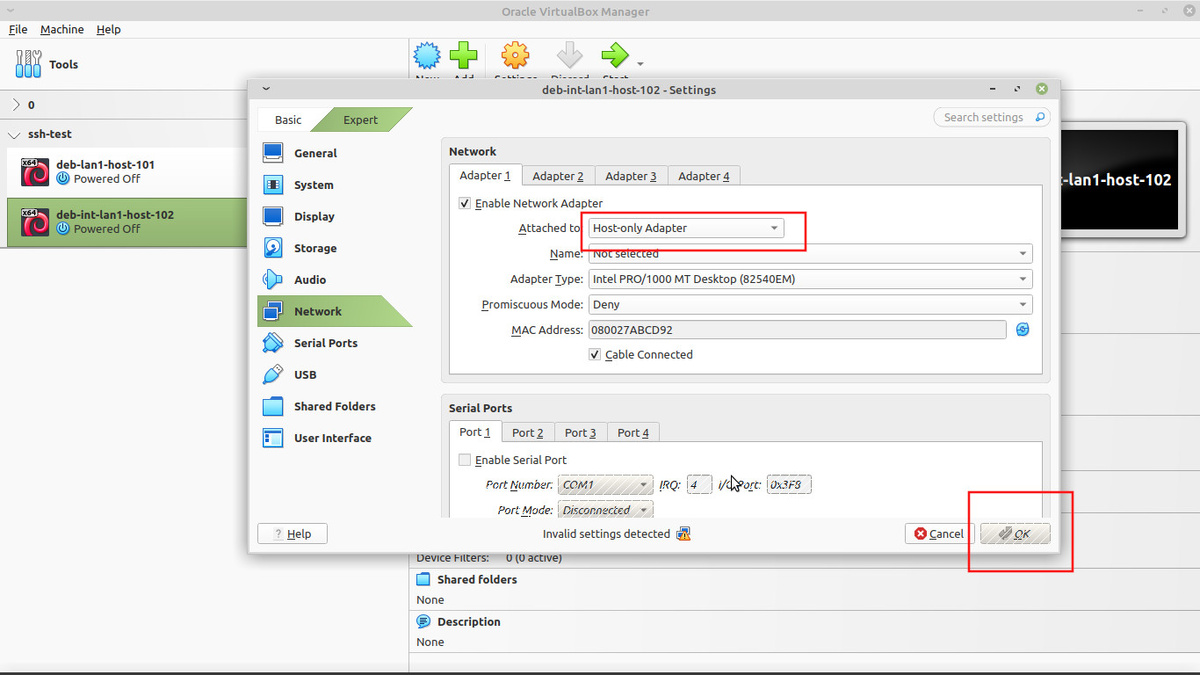
Task: Select the Adapter 1 tab
Action: point(485,175)
